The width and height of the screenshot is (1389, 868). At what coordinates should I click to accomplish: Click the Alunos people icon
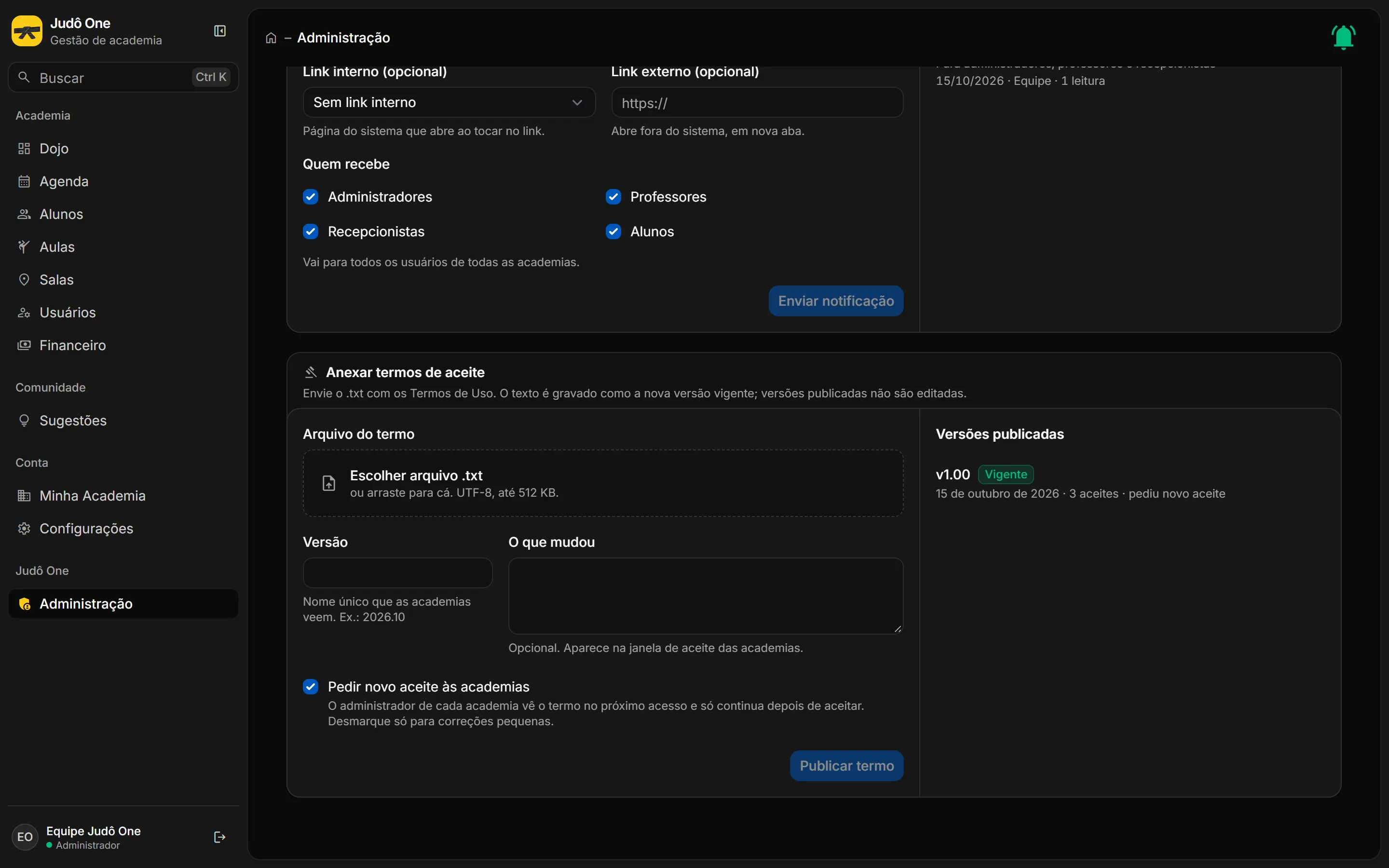[x=24, y=214]
